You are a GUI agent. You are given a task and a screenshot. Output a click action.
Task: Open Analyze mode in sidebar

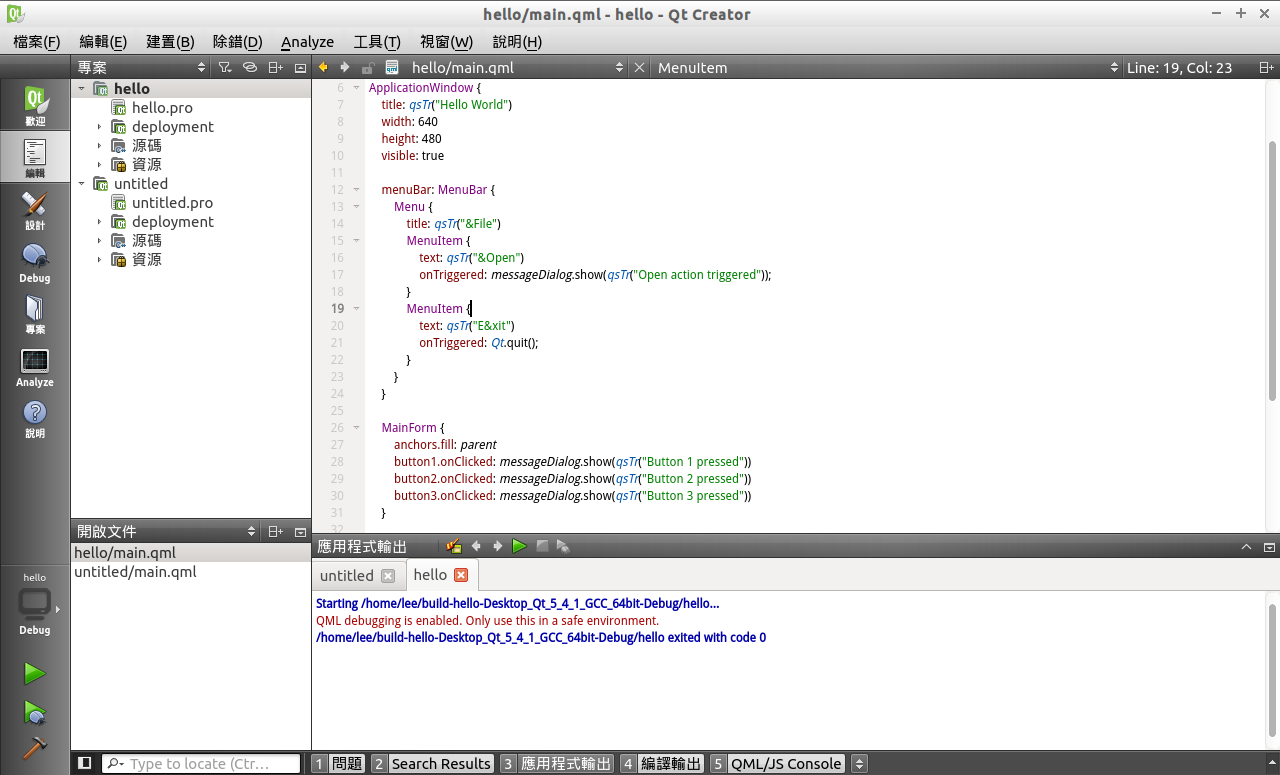(35, 367)
